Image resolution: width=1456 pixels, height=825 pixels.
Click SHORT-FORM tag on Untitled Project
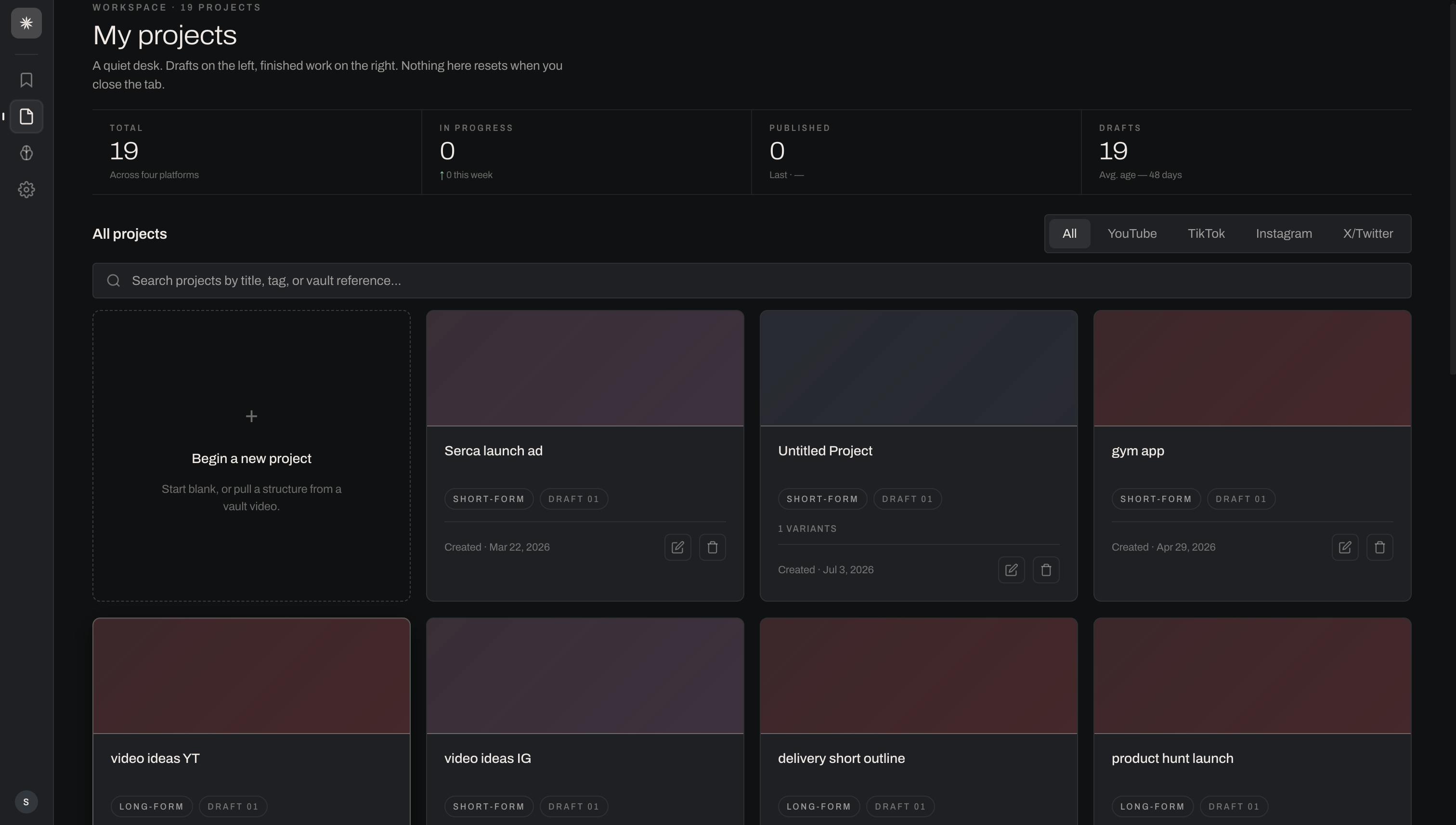pos(822,499)
